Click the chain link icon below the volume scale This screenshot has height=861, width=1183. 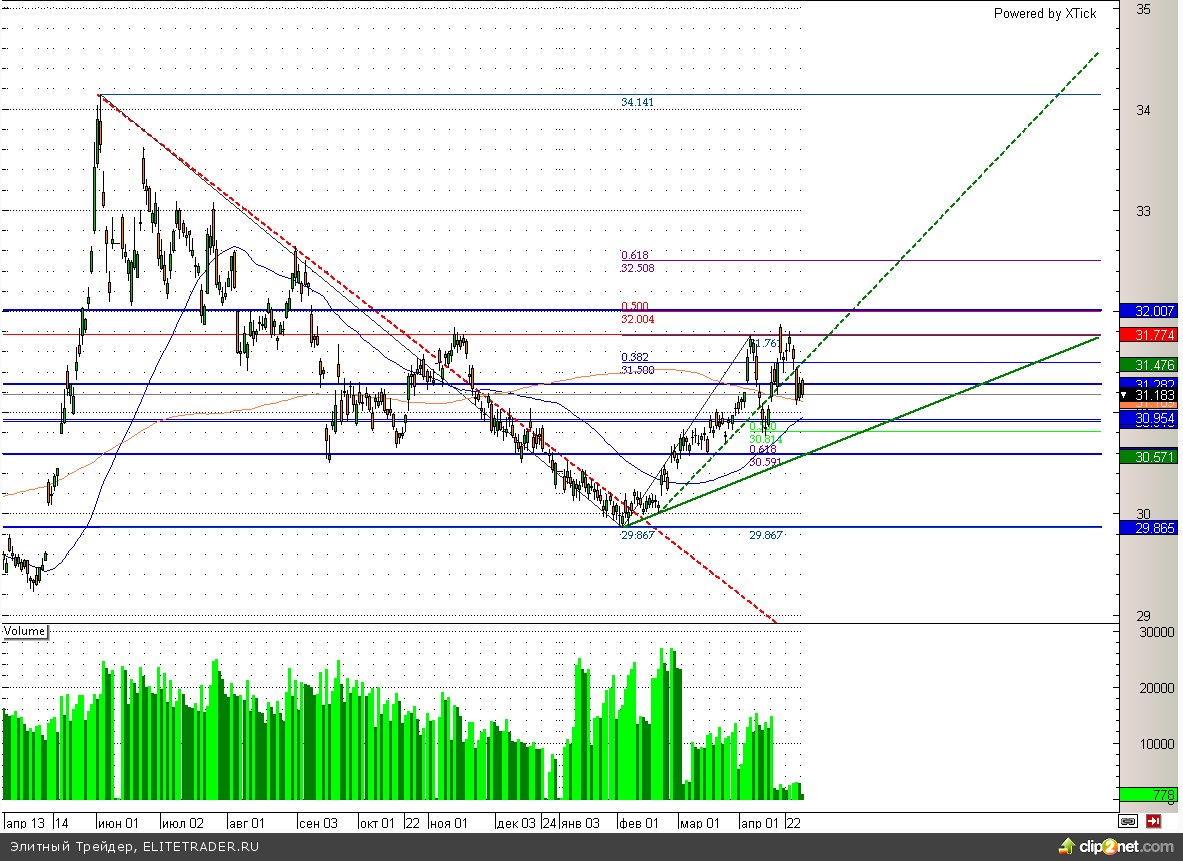tap(1128, 822)
